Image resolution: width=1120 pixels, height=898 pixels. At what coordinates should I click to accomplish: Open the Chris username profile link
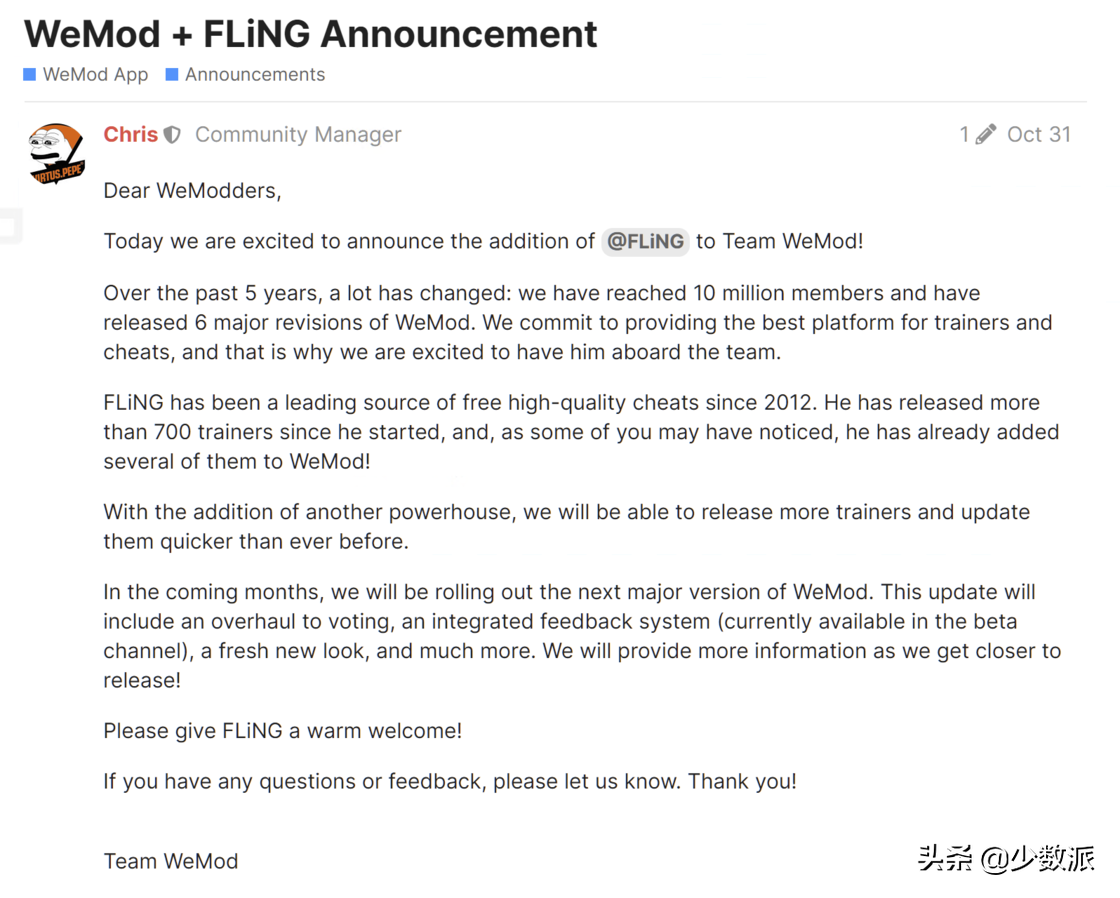click(x=131, y=135)
